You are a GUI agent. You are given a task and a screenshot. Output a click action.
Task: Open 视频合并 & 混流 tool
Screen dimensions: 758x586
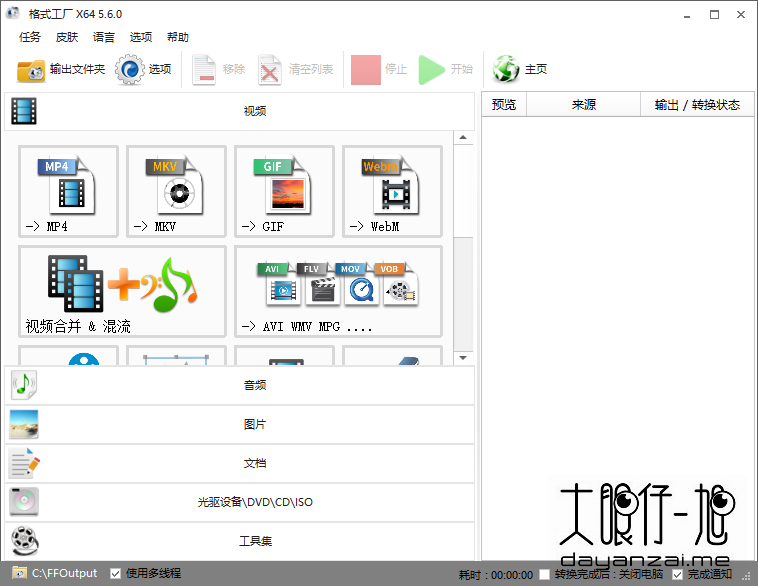pos(122,291)
